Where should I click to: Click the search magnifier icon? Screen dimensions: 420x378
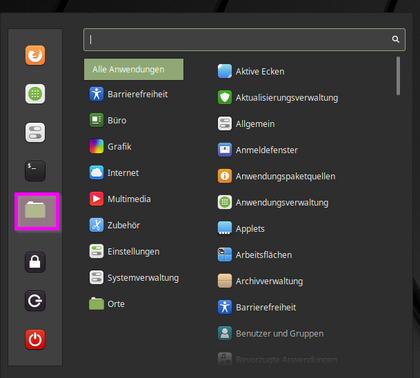[x=395, y=39]
